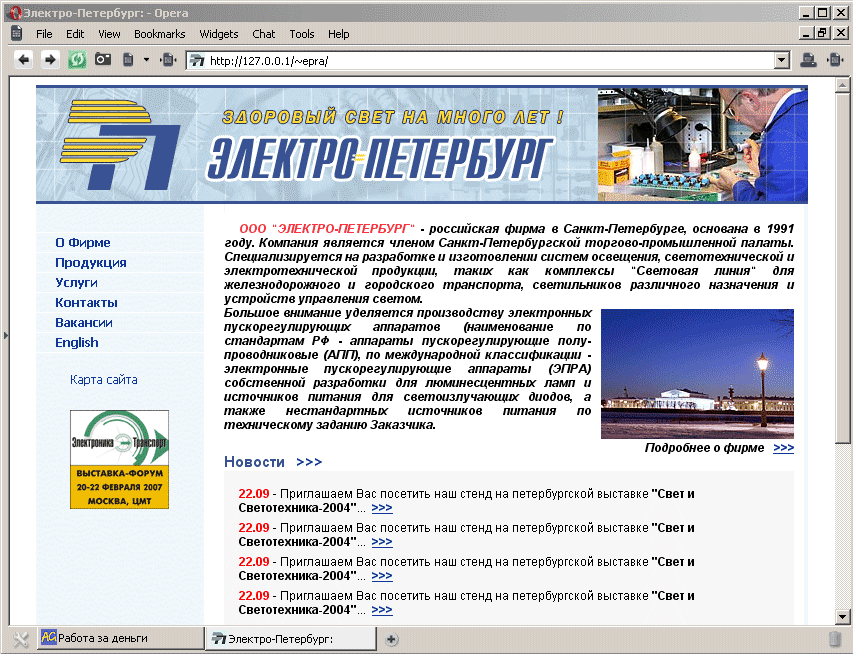Go back with the Back arrow button
Image resolution: width=853 pixels, height=654 pixels.
tap(23, 60)
